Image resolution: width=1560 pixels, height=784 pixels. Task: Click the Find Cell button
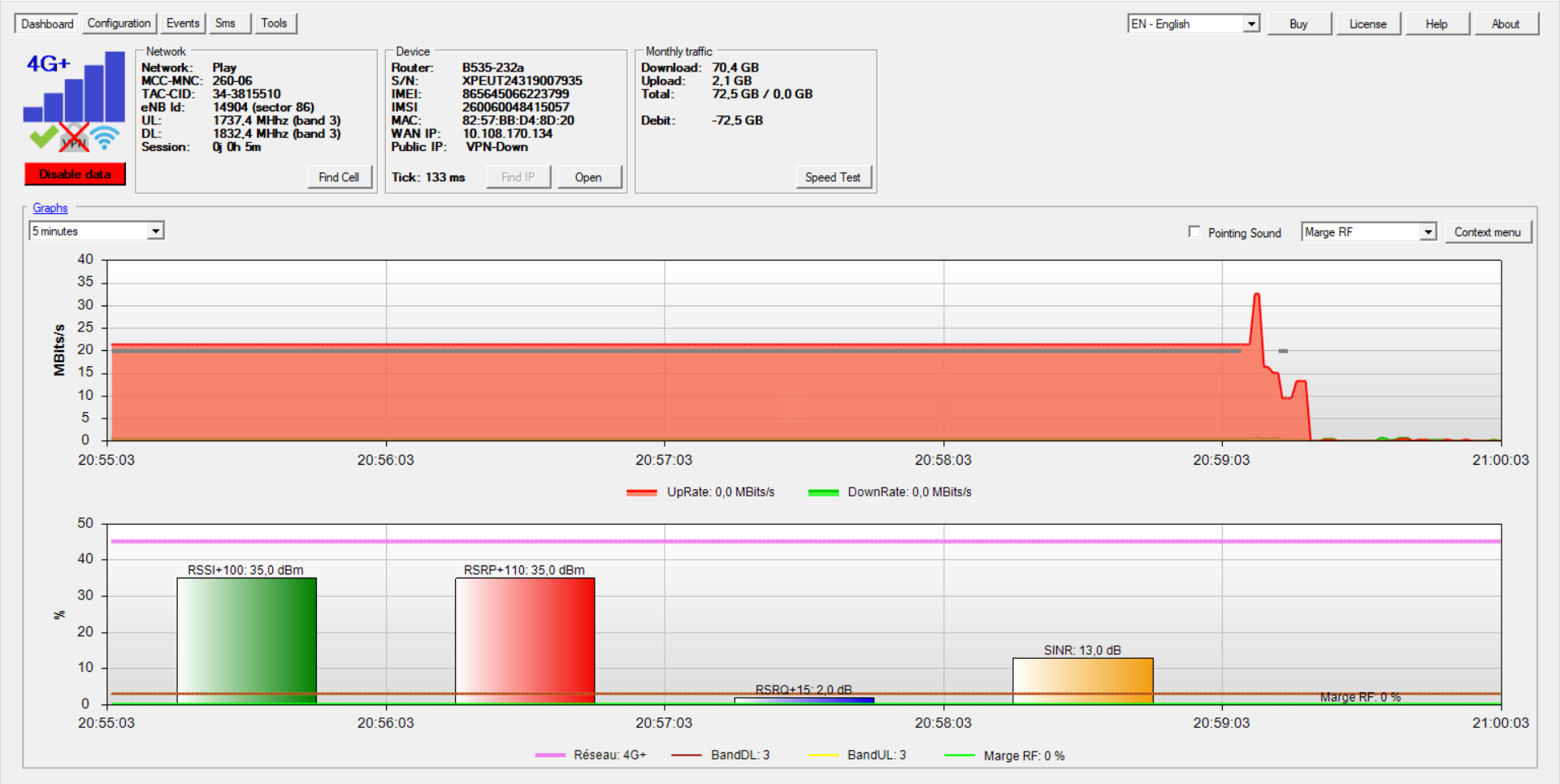(339, 177)
